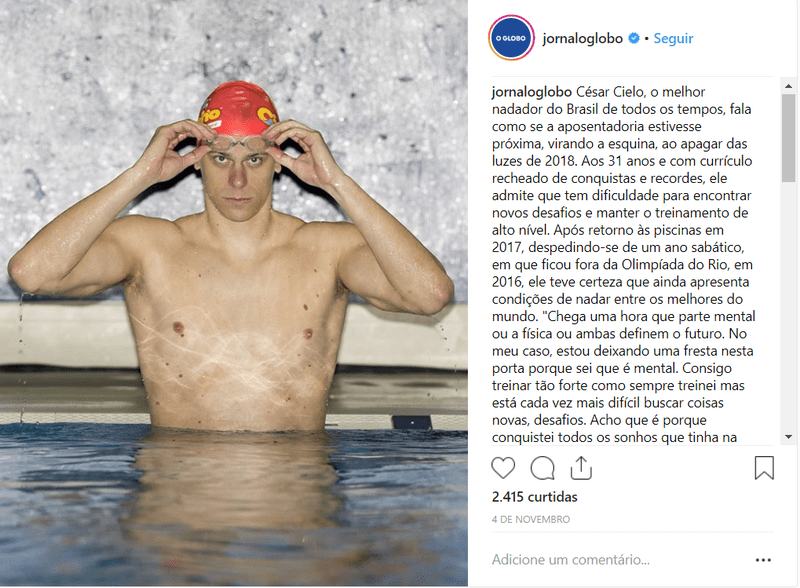Click the swimmer photo
This screenshot has height=588, width=800.
[x=234, y=293]
